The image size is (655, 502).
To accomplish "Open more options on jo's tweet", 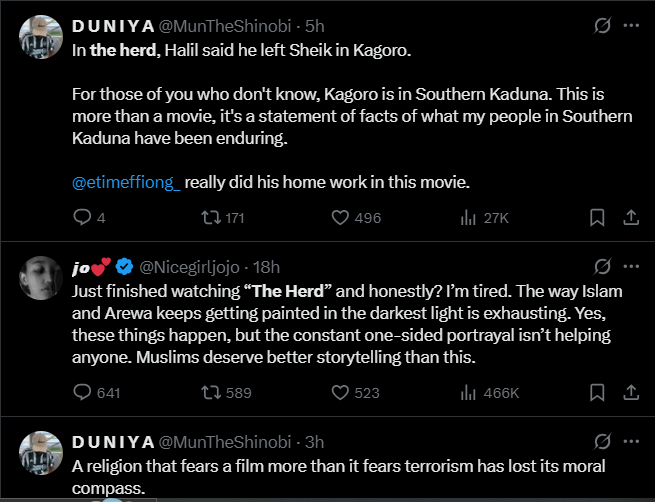I will [630, 267].
